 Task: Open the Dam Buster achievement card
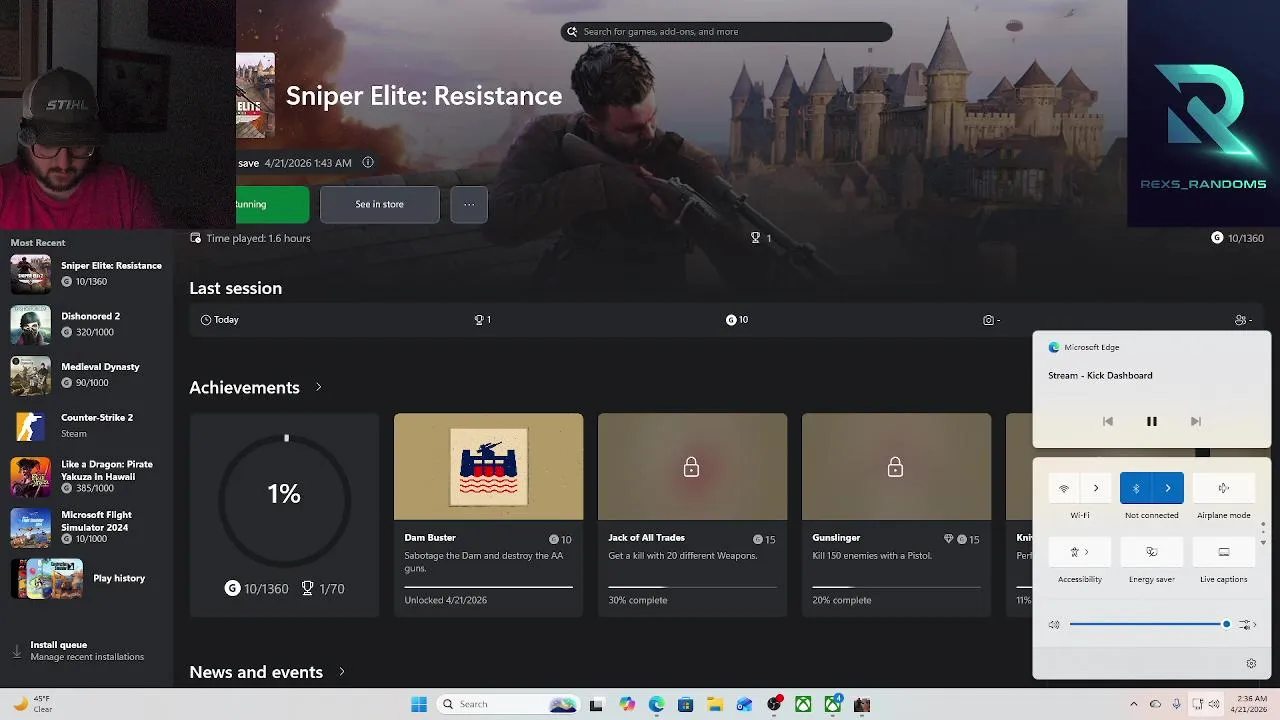pyautogui.click(x=488, y=515)
